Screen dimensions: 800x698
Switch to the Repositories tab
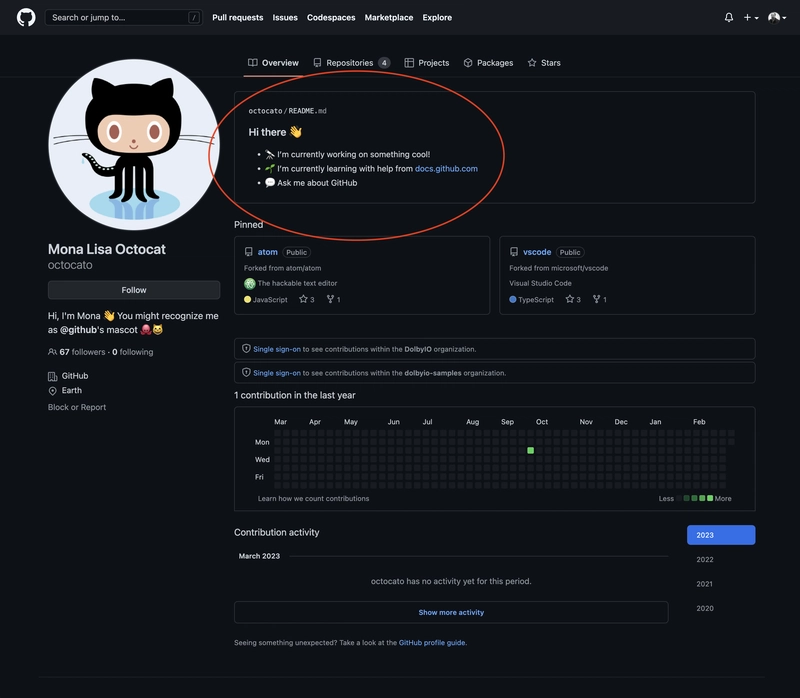coord(352,63)
